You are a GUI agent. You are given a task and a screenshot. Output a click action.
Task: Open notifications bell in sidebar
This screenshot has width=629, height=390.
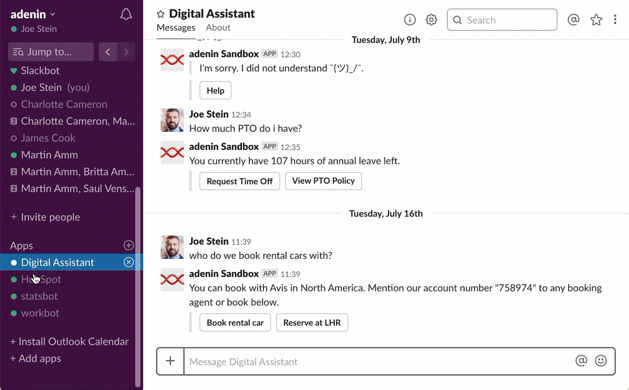126,14
